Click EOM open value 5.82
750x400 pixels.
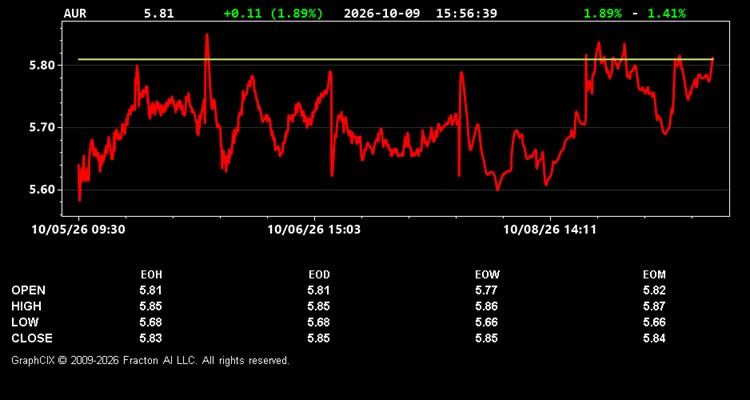pos(654,290)
